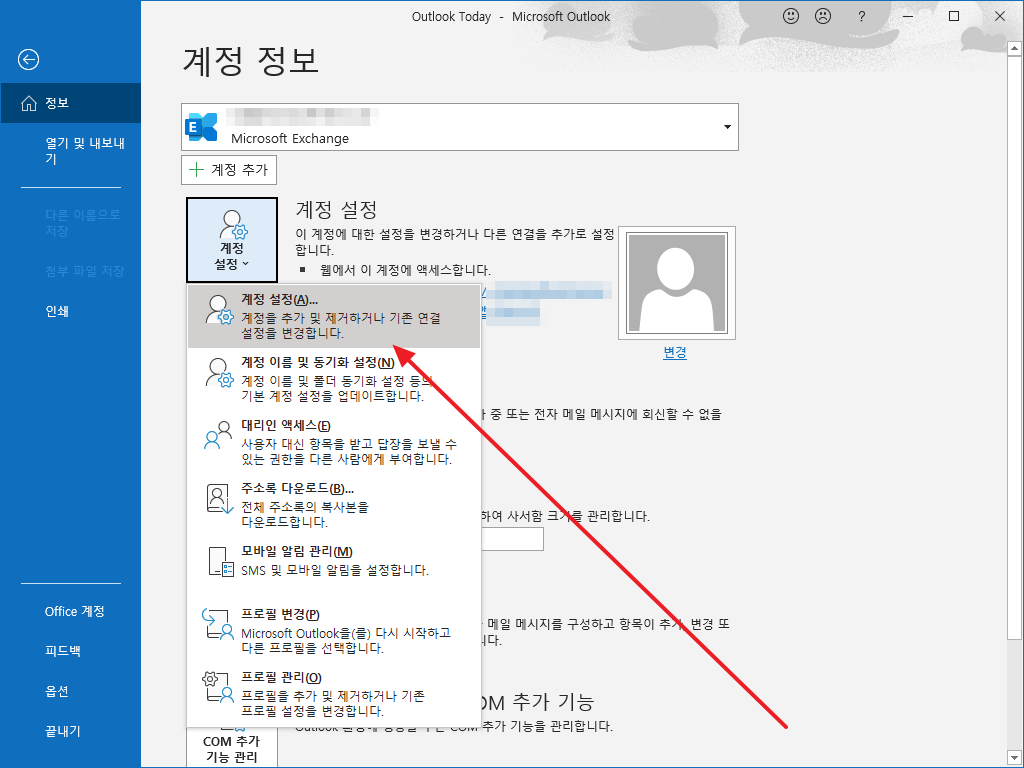
Task: Click the 계정 추가 button
Action: click(x=229, y=170)
